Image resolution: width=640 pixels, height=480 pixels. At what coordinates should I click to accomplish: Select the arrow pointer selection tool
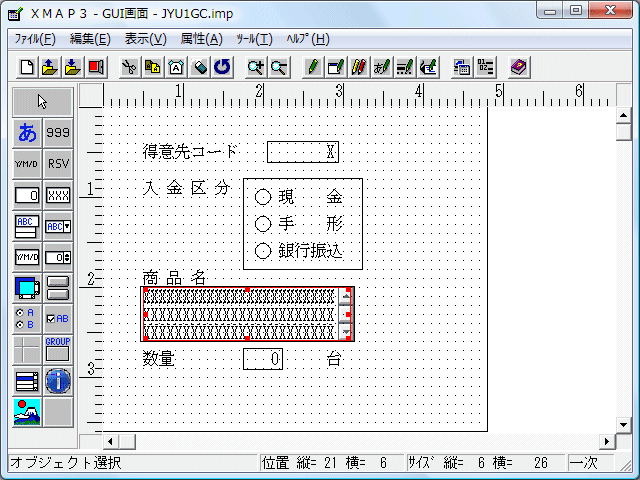click(x=42, y=101)
